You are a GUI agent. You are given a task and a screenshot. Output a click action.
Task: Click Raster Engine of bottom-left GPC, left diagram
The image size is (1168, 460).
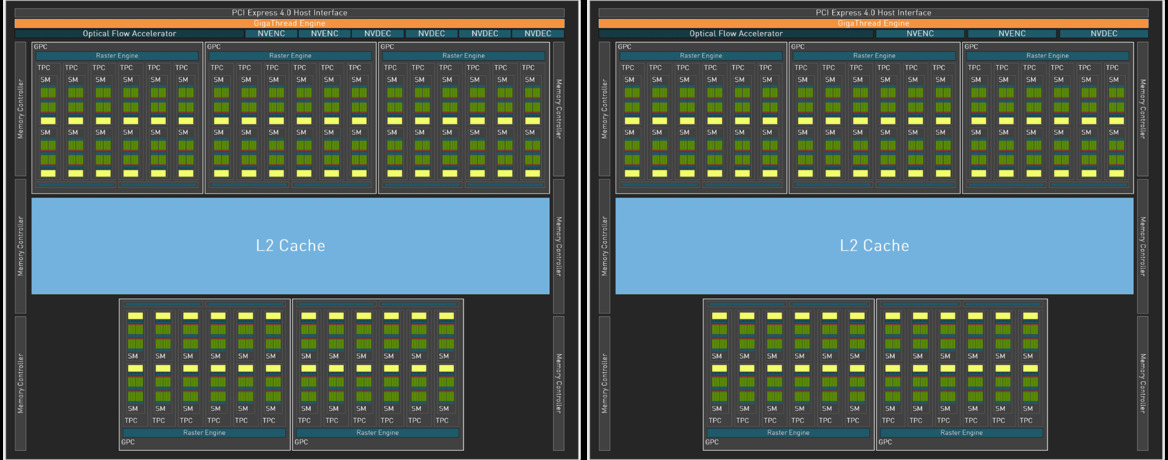click(204, 432)
